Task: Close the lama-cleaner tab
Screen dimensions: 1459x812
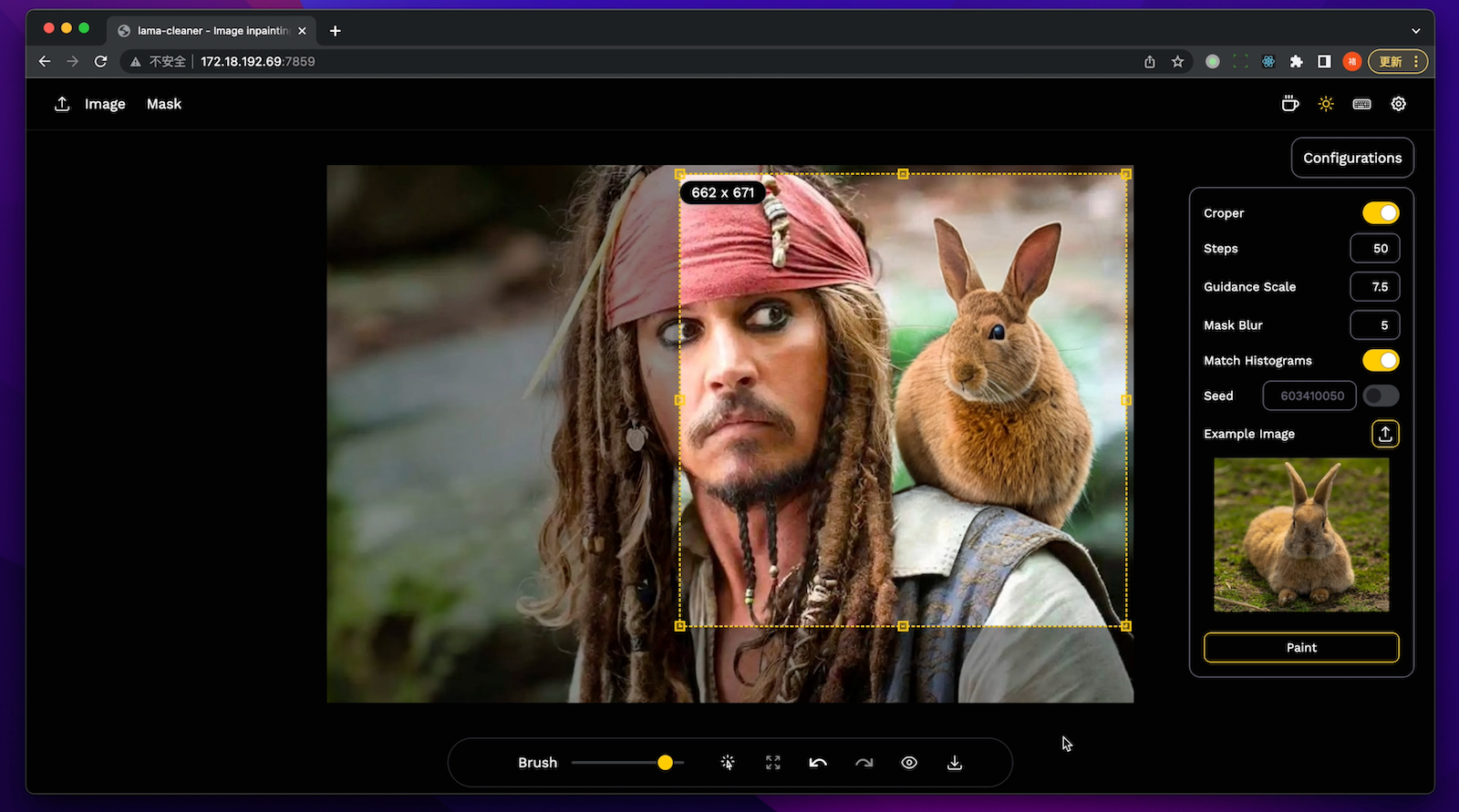Action: tap(302, 30)
